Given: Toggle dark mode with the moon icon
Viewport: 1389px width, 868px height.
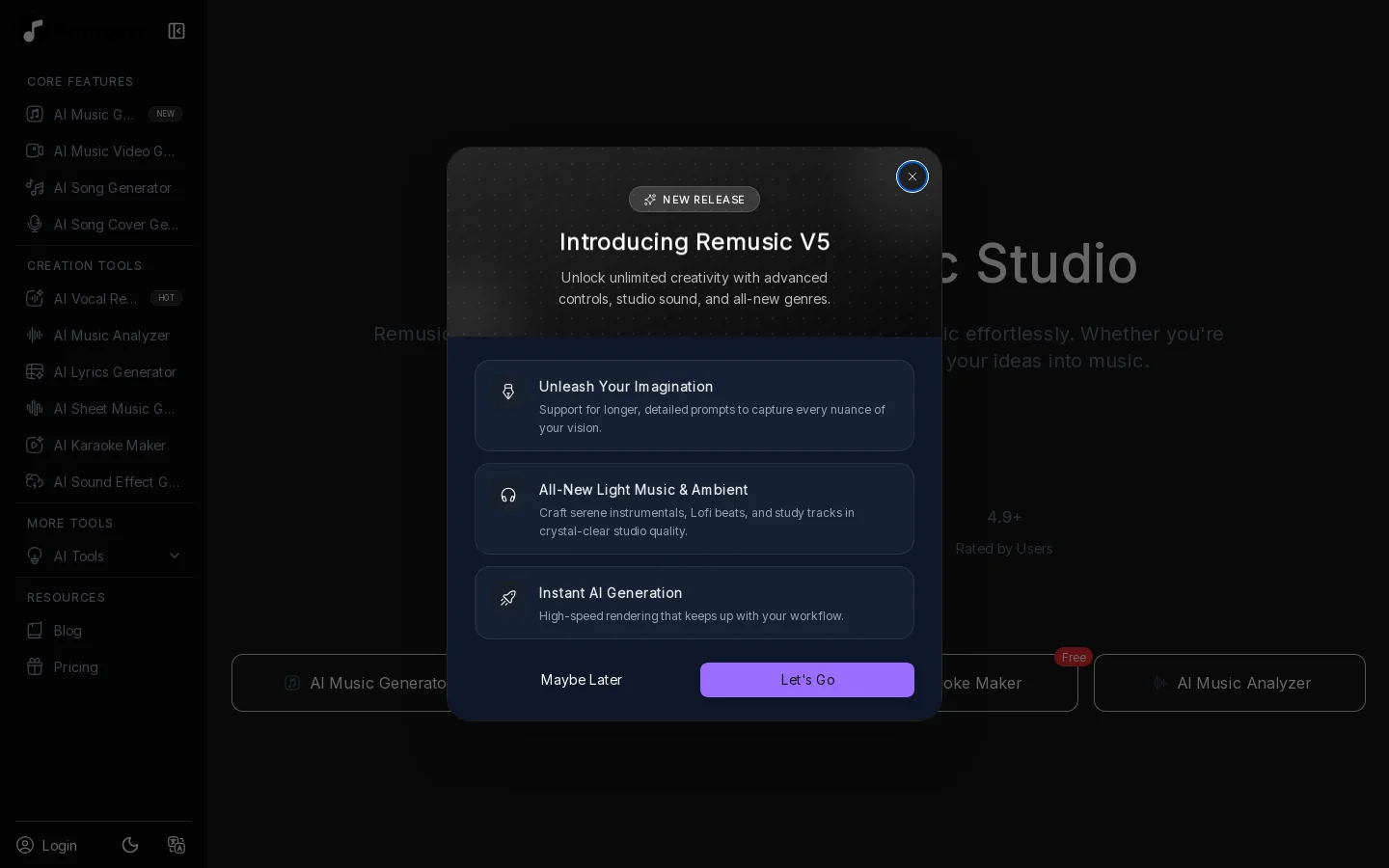Looking at the screenshot, I should pyautogui.click(x=130, y=845).
